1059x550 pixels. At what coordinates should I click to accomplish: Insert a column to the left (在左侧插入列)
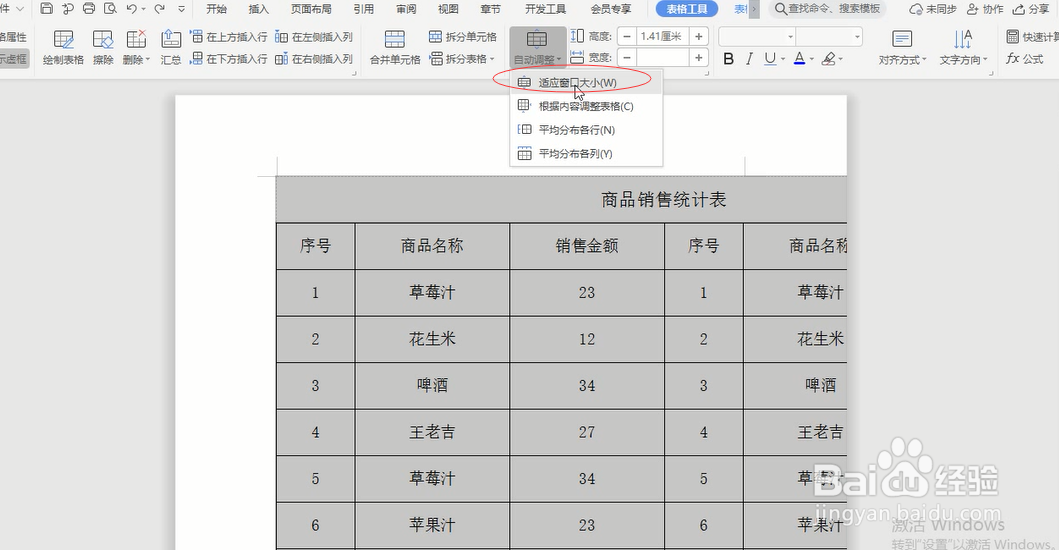(314, 36)
